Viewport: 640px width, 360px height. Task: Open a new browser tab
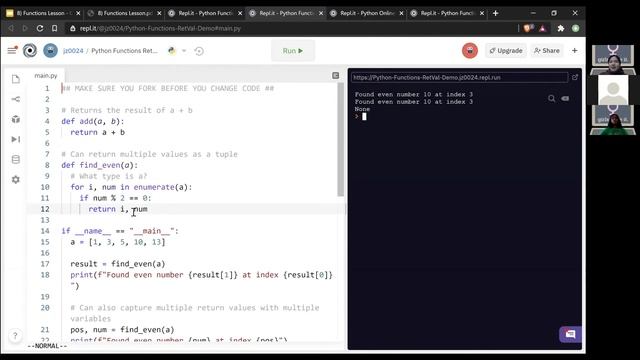pyautogui.click(x=495, y=13)
